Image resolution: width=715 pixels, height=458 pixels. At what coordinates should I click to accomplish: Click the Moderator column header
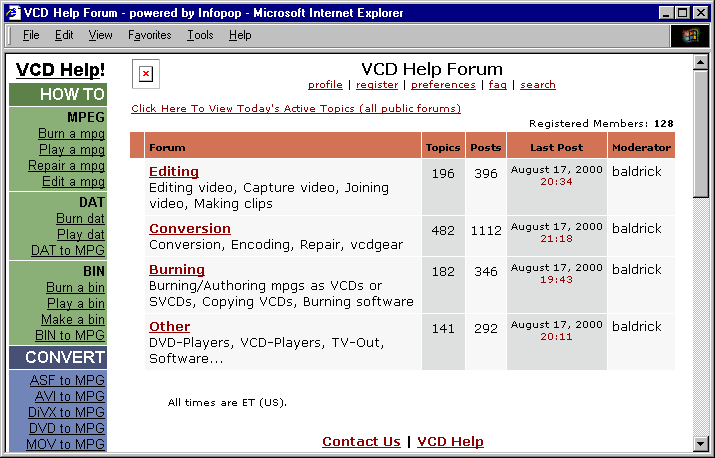pyautogui.click(x=642, y=147)
